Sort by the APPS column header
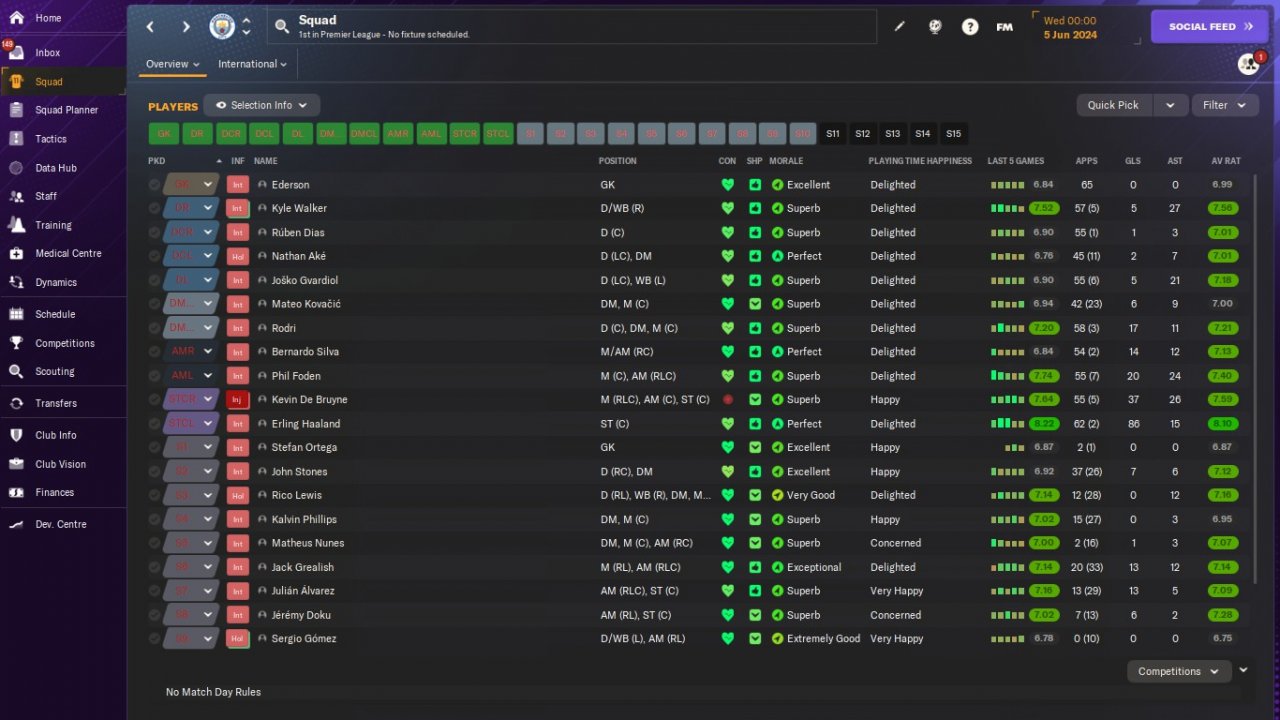 tap(1086, 161)
